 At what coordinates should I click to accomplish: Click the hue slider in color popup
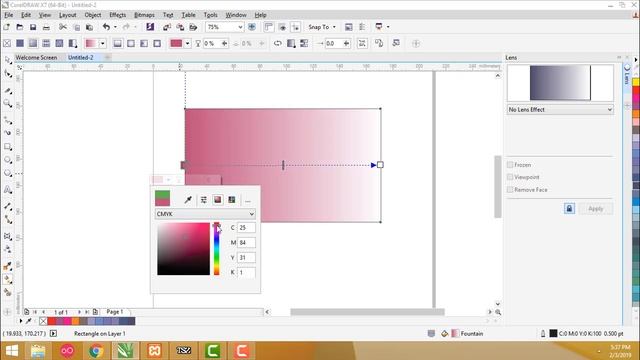pyautogui.click(x=217, y=249)
